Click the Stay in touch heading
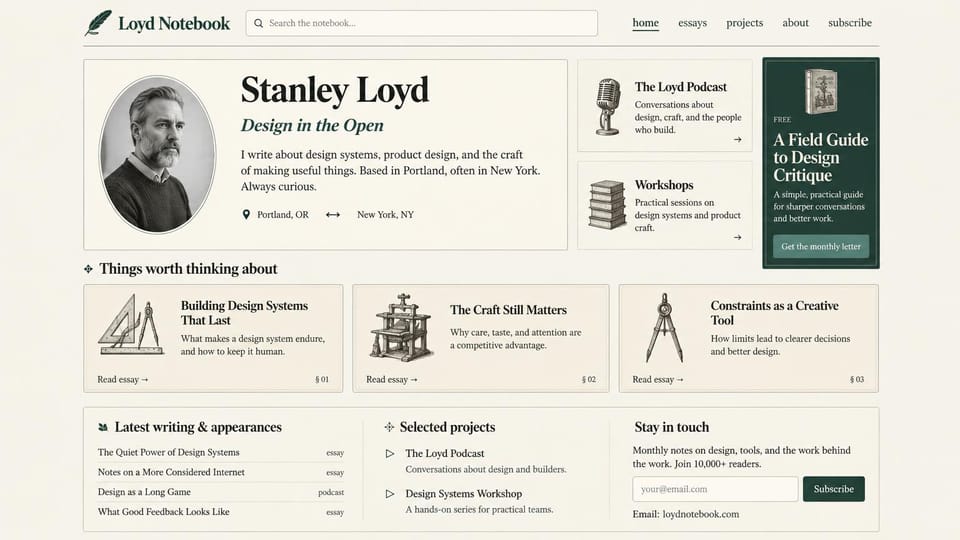This screenshot has width=960, height=540. (672, 427)
